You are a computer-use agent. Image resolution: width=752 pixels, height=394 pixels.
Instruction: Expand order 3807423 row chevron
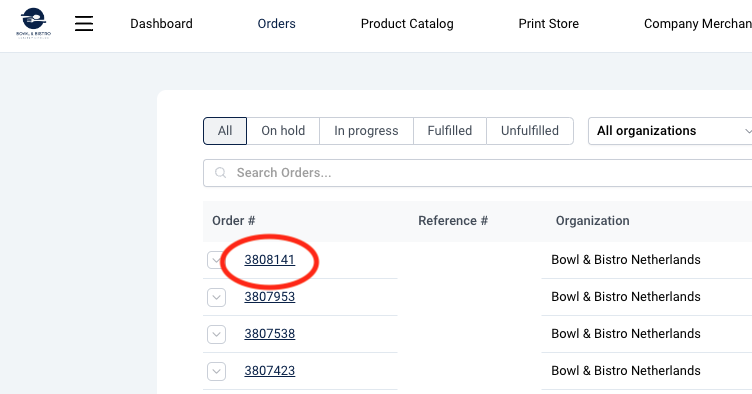click(x=216, y=371)
